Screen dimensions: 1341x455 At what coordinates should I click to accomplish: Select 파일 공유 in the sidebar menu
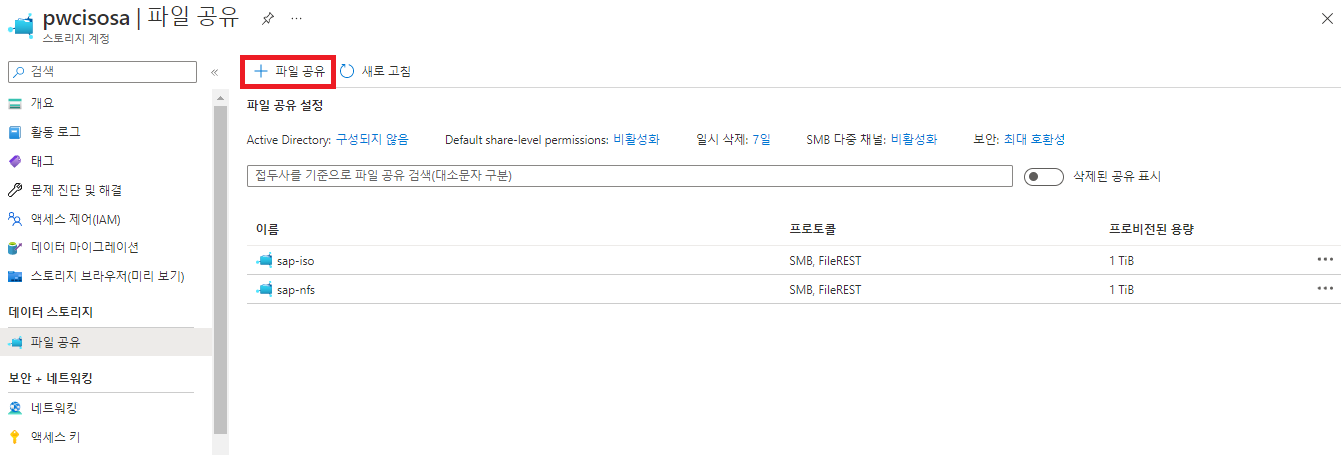pyautogui.click(x=106, y=342)
